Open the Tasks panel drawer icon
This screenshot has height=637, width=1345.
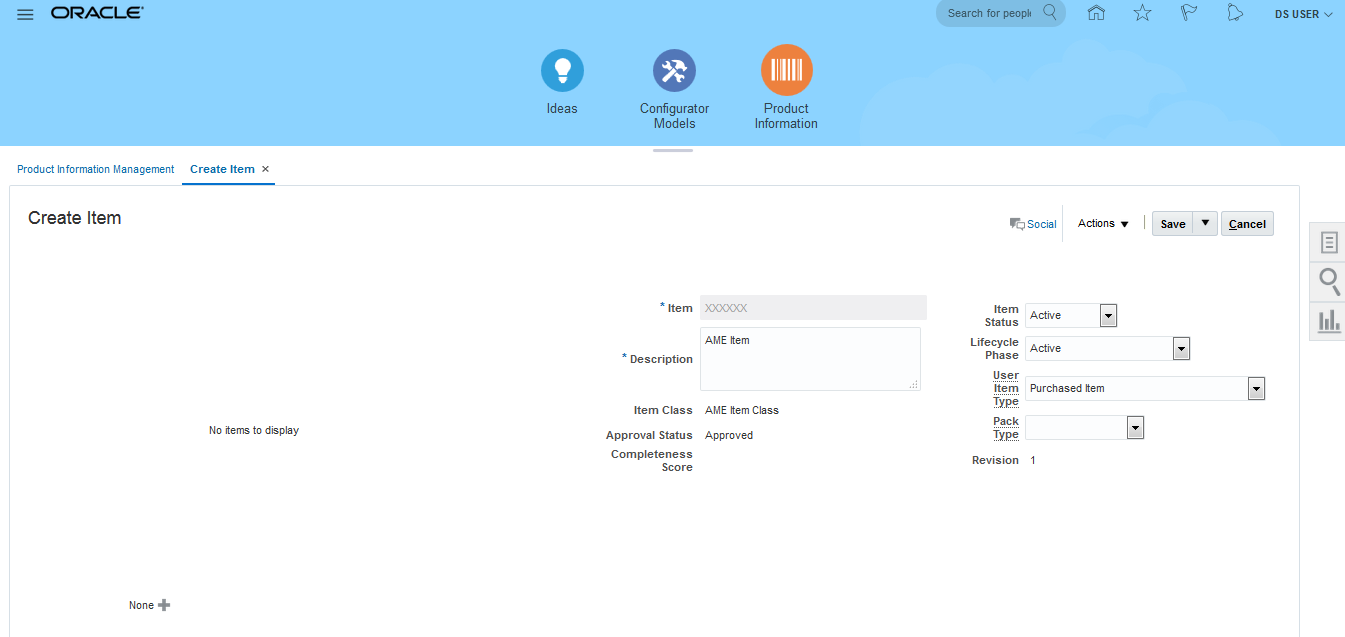[1329, 243]
